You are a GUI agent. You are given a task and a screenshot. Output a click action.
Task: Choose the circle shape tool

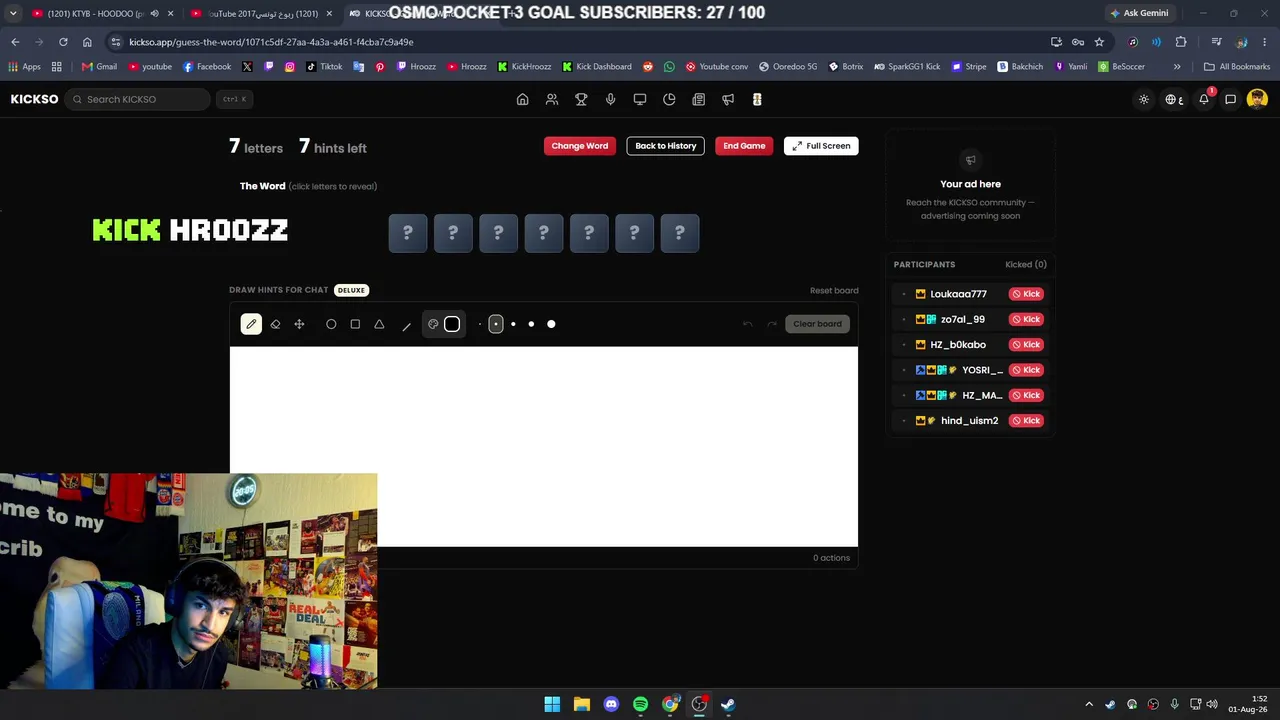pos(331,324)
